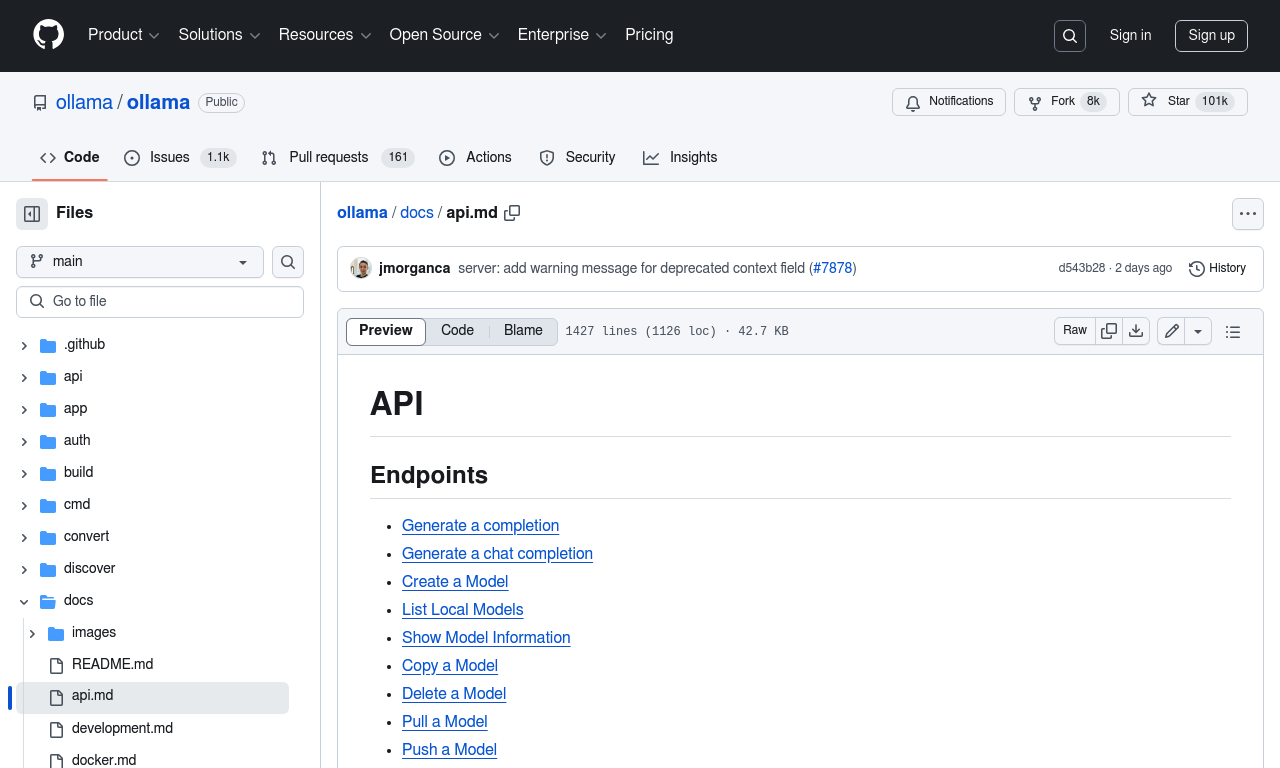Fork the repository using Fork button
Image resolution: width=1280 pixels, height=768 pixels.
1067,102
